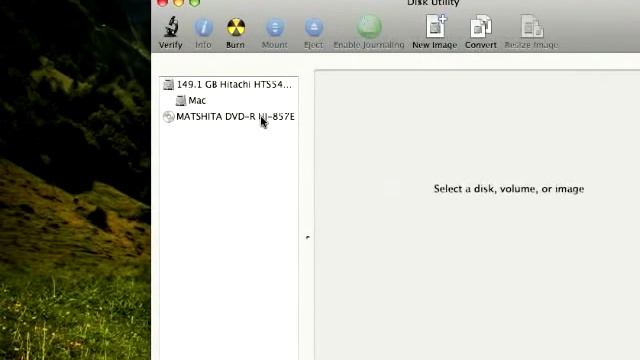This screenshot has height=360, width=640.
Task: Click the DVD drive disc icon
Action: [169, 117]
